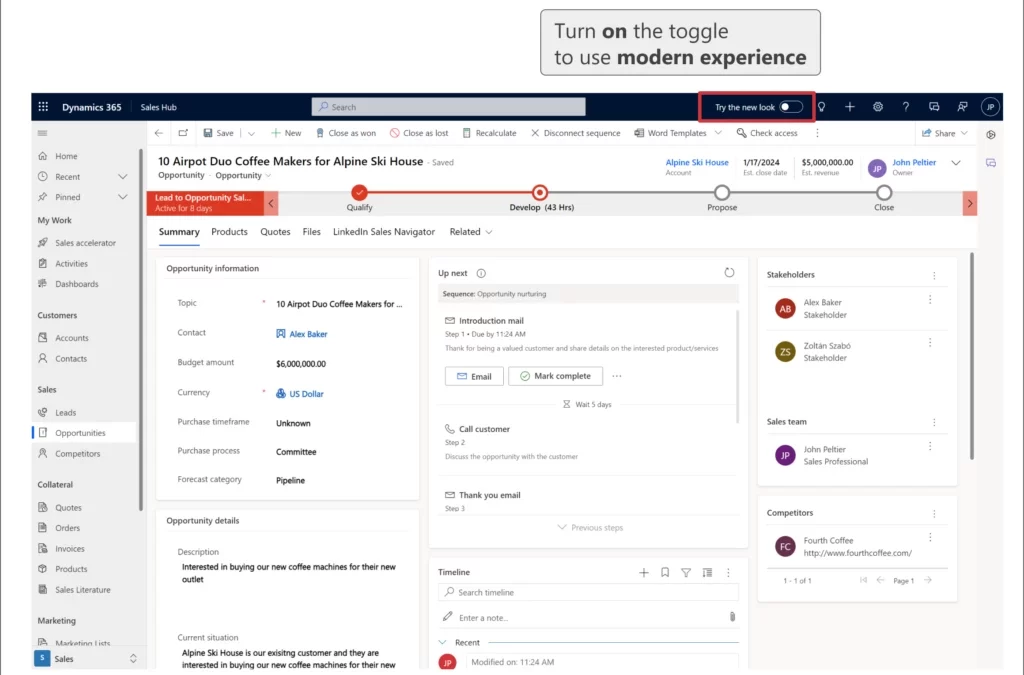Viewport: 1024px width, 675px height.
Task: Expand the header fields chevron
Action: click(955, 163)
